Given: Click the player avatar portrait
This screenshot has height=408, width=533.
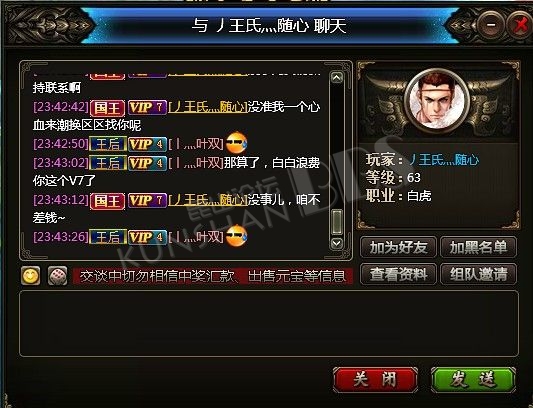Looking at the screenshot, I should (x=438, y=101).
